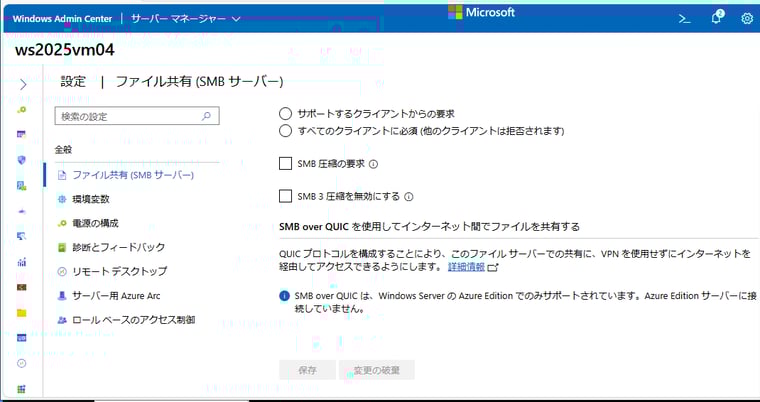760x402 pixels.
Task: Click the 全般 section heading
Action: click(x=63, y=150)
